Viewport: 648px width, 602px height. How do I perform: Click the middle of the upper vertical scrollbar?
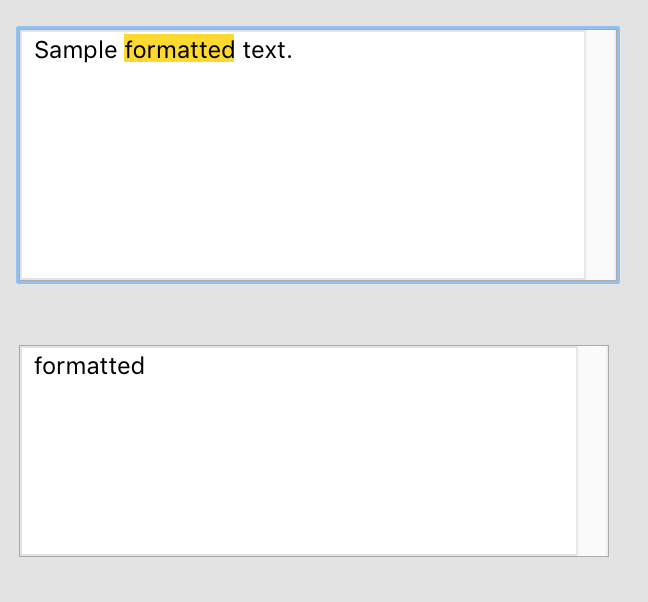click(600, 155)
